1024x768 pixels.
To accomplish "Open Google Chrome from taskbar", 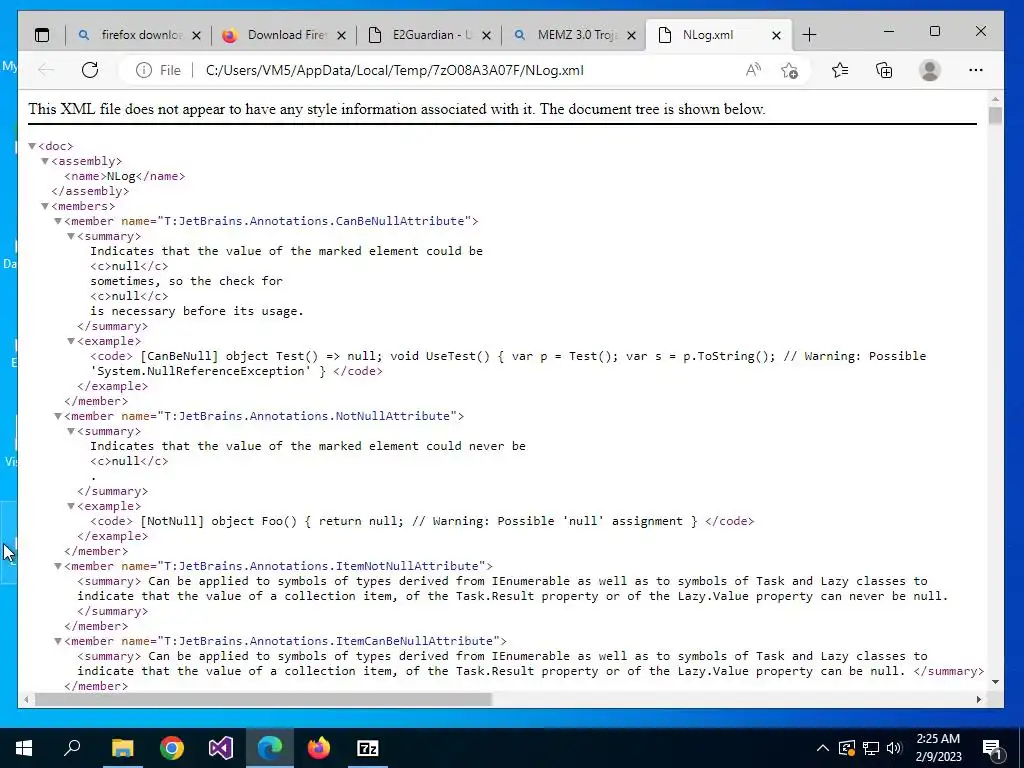I will point(172,748).
